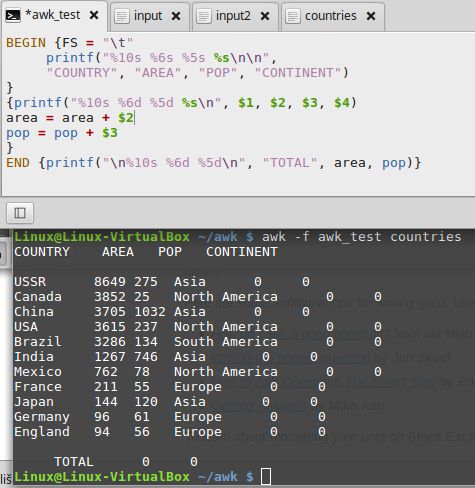Click the END keyword in the editor
Image resolution: width=475 pixels, height=488 pixels.
point(18,163)
